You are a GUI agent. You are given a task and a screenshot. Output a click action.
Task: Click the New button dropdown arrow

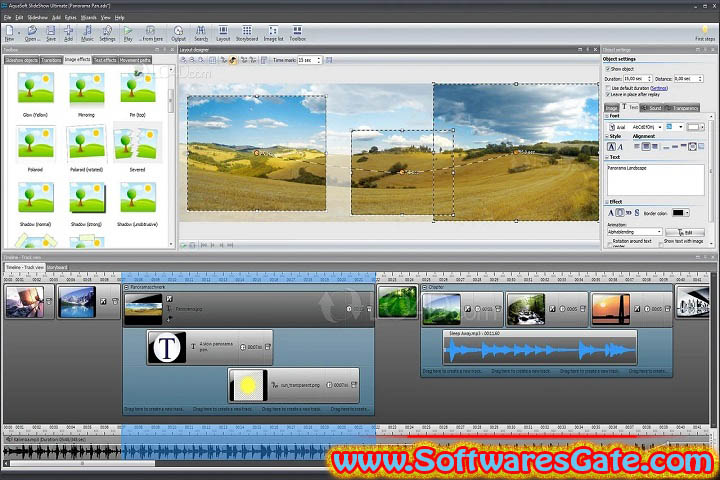19,34
